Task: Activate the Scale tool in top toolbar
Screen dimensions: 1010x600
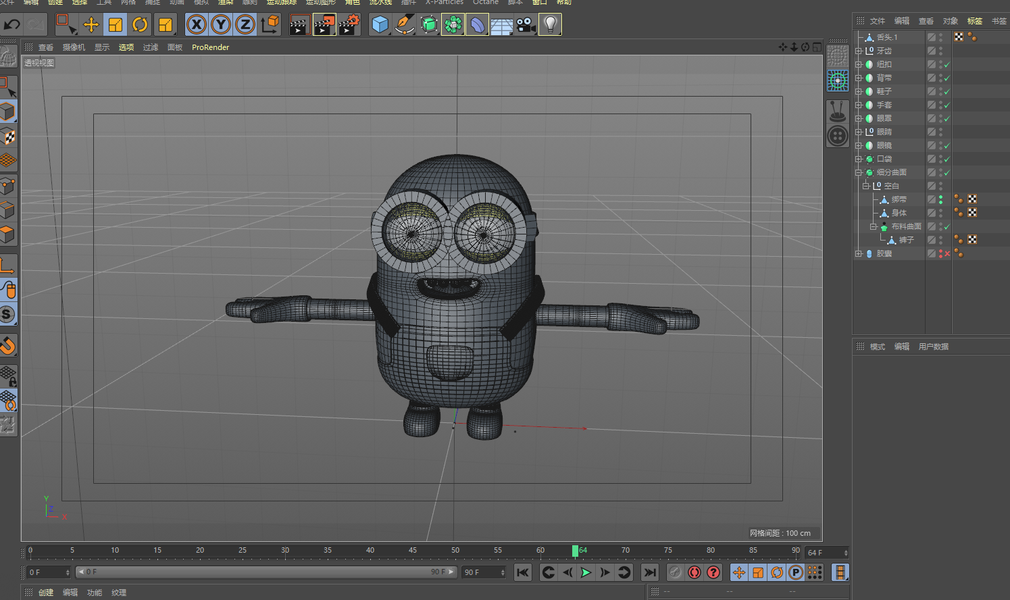Action: [x=115, y=25]
